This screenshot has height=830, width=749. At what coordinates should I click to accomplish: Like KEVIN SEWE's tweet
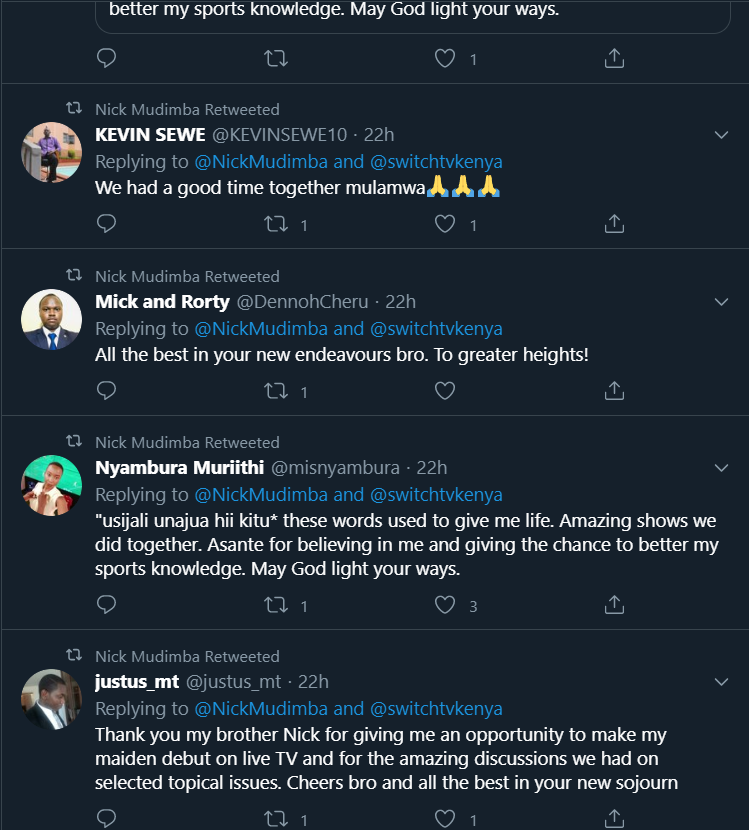pos(445,224)
